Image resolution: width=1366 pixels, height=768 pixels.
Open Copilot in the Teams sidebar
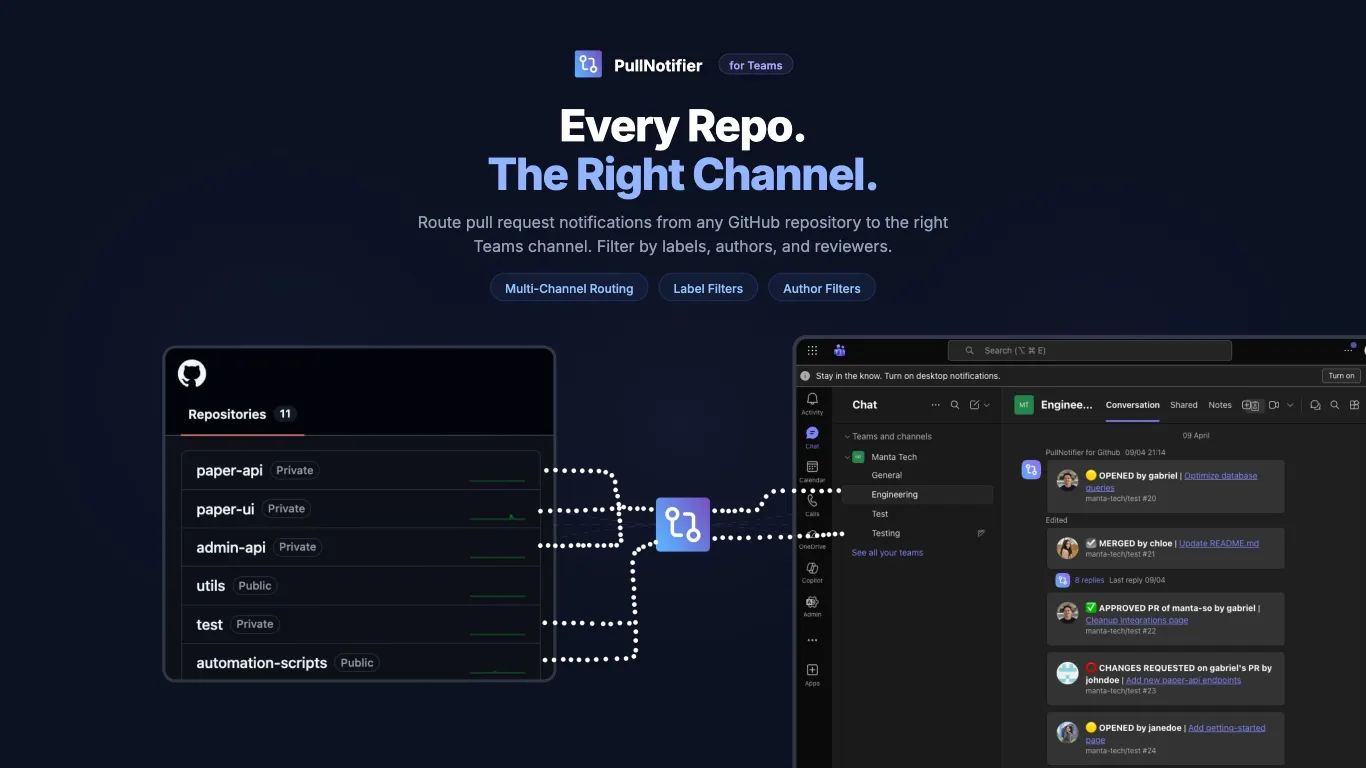[812, 572]
